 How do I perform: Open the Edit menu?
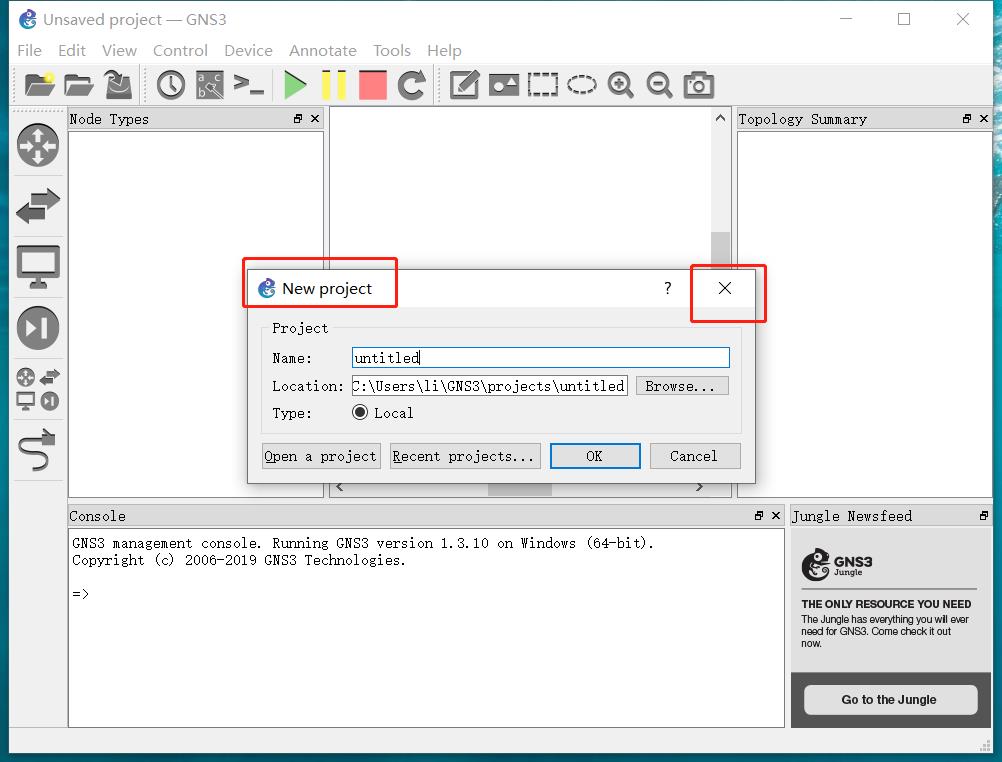(72, 51)
